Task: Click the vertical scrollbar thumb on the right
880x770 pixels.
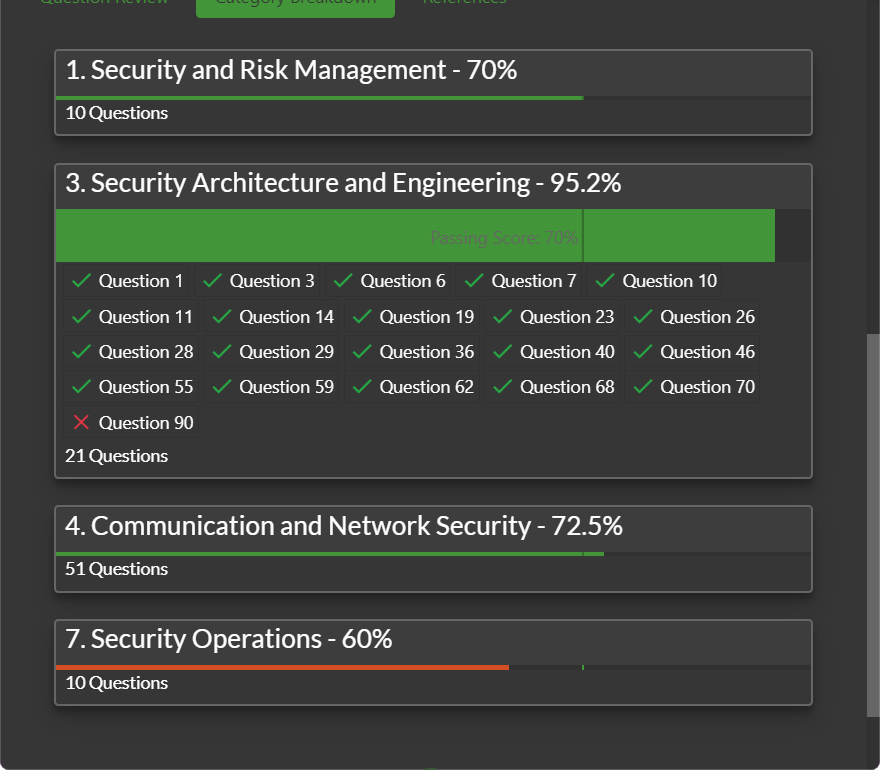Action: [x=873, y=525]
